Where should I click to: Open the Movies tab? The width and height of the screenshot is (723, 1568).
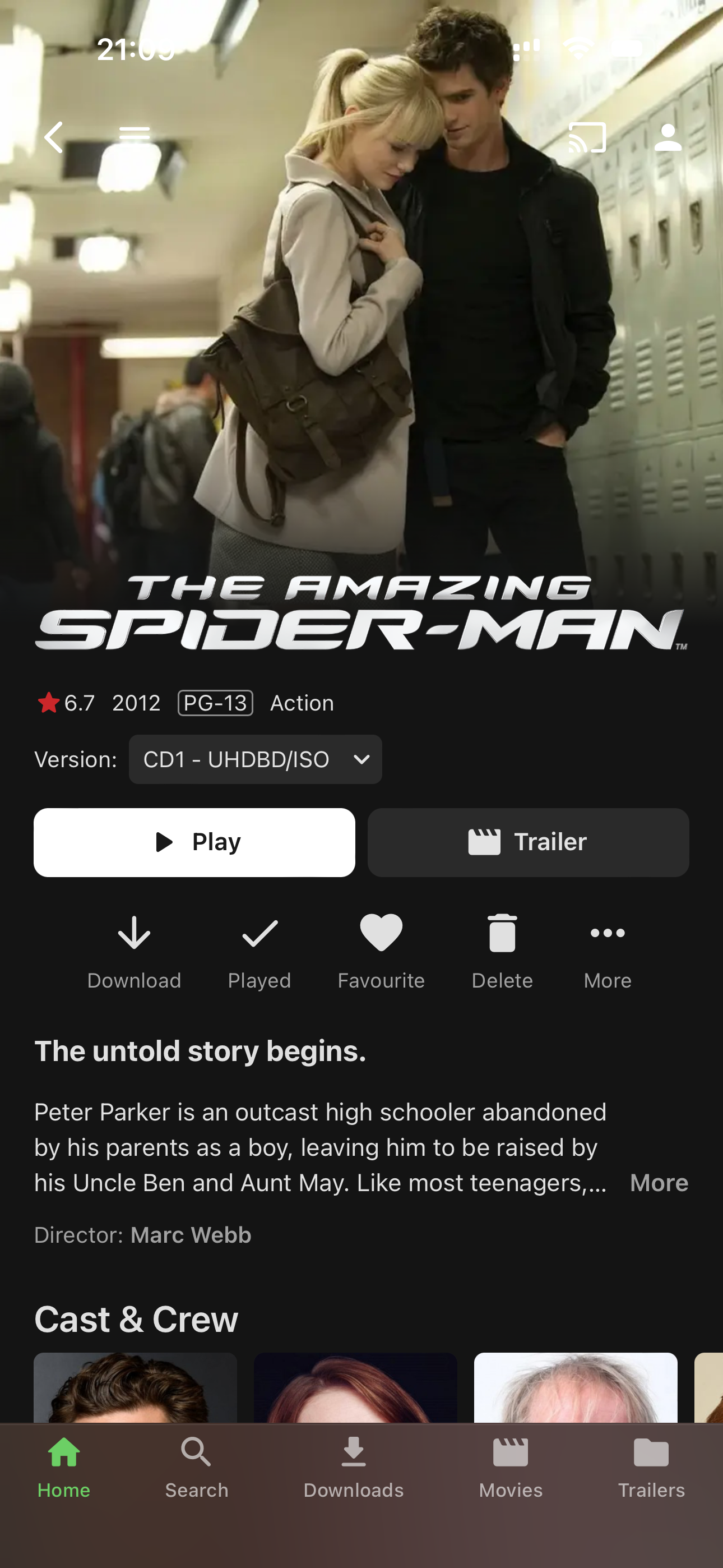point(511,1468)
